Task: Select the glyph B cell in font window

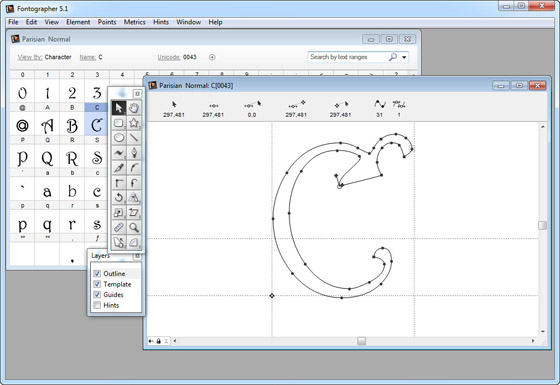Action: click(x=72, y=125)
